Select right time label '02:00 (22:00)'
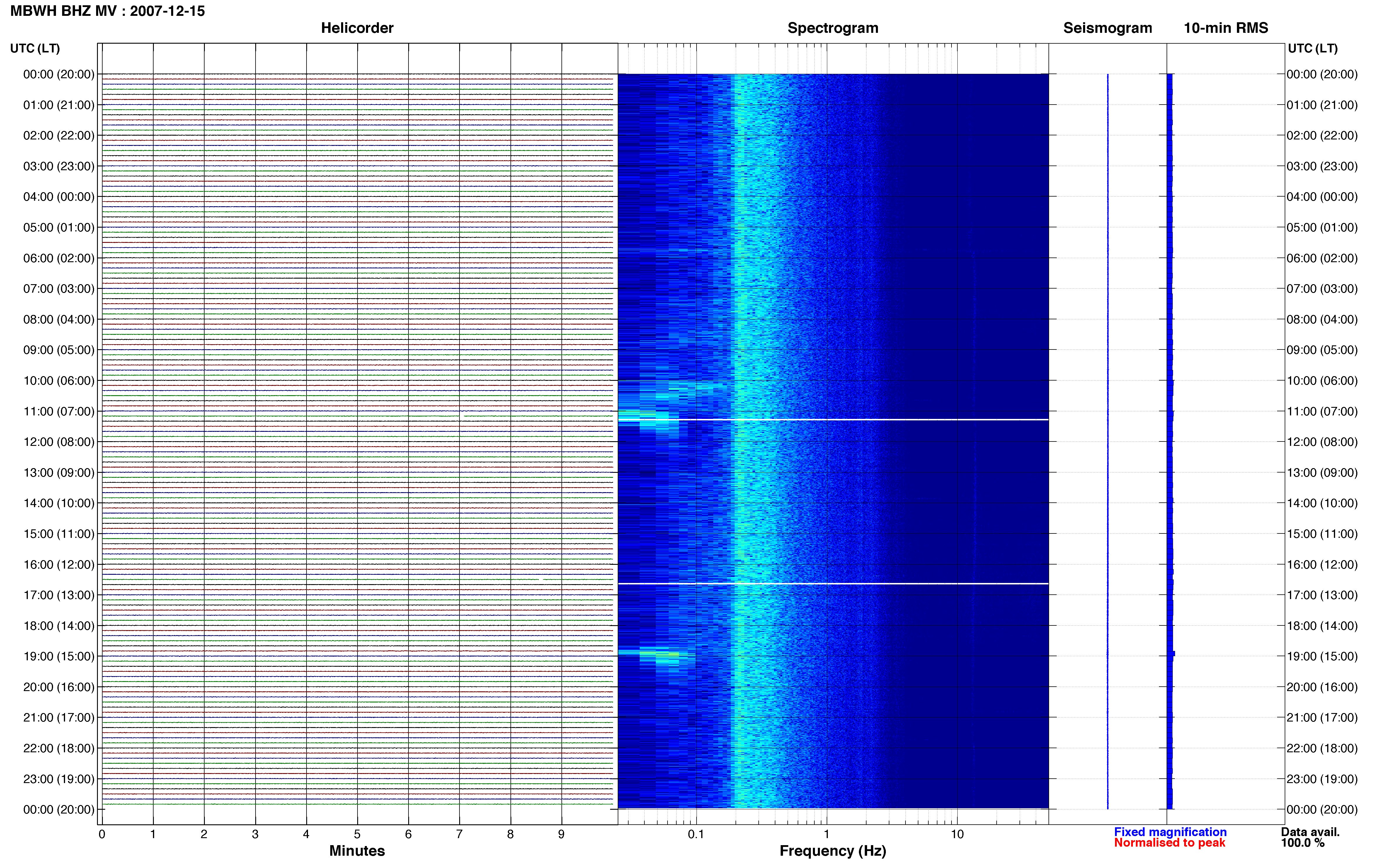1389x868 pixels. (1322, 135)
